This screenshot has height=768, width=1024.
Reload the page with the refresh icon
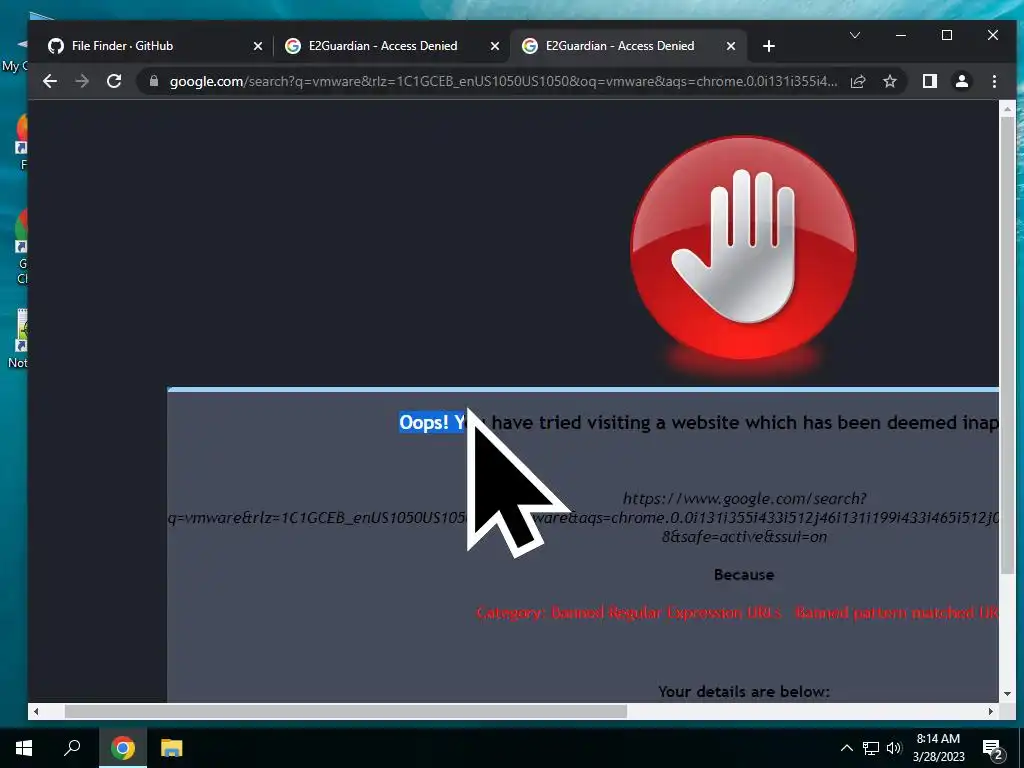pyautogui.click(x=114, y=81)
